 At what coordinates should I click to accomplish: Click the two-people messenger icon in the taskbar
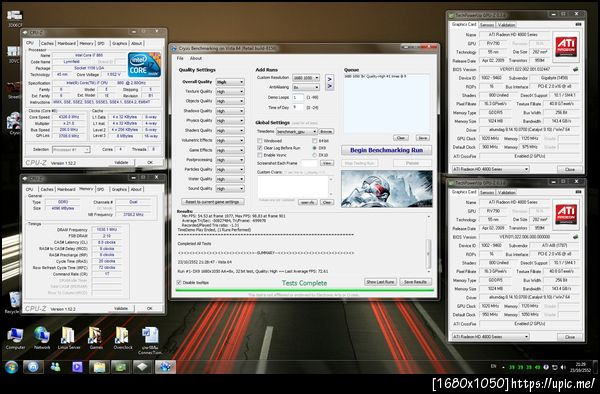(x=55, y=367)
